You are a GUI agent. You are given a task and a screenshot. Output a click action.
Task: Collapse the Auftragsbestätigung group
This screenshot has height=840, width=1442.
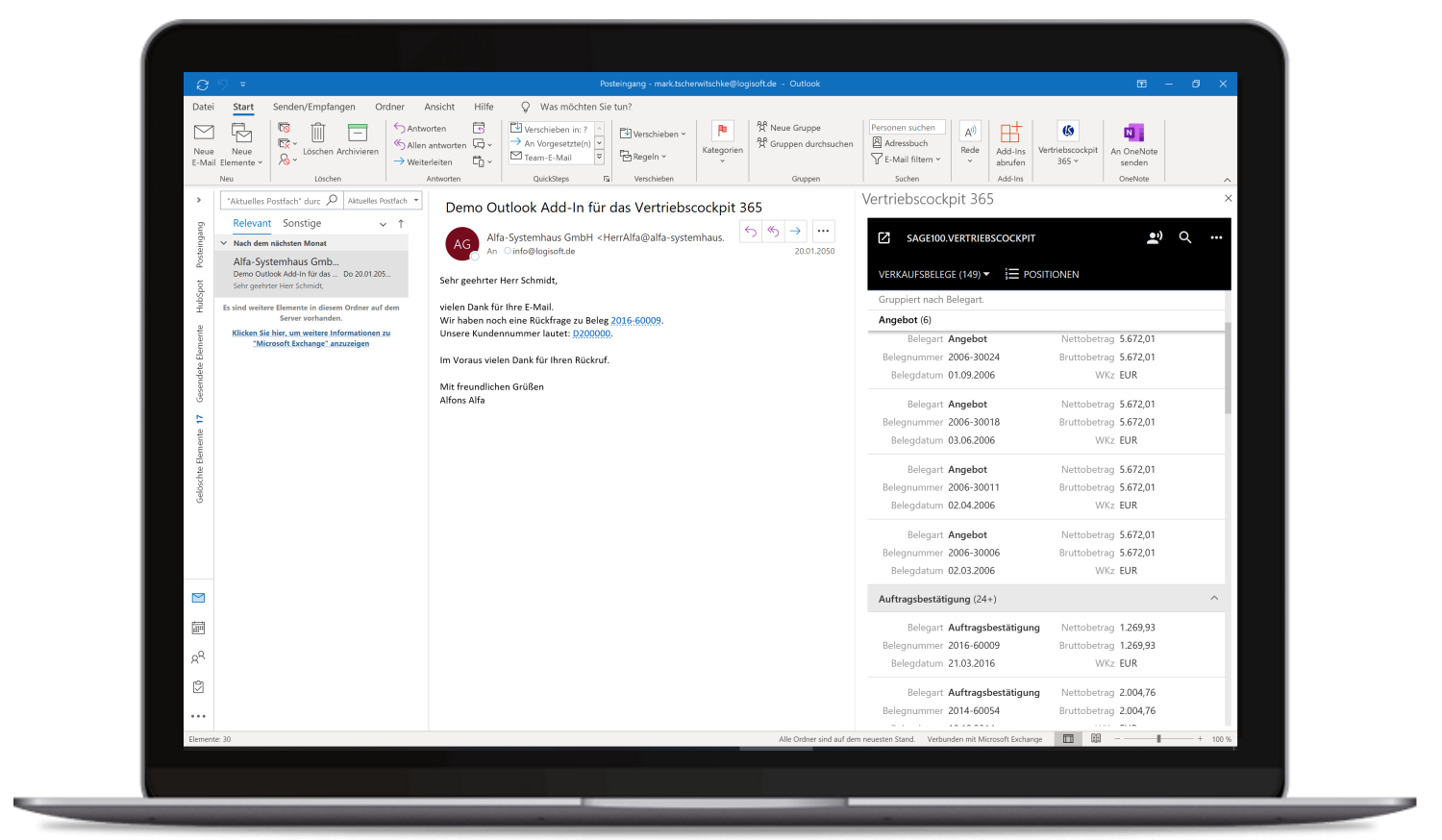pos(1214,599)
